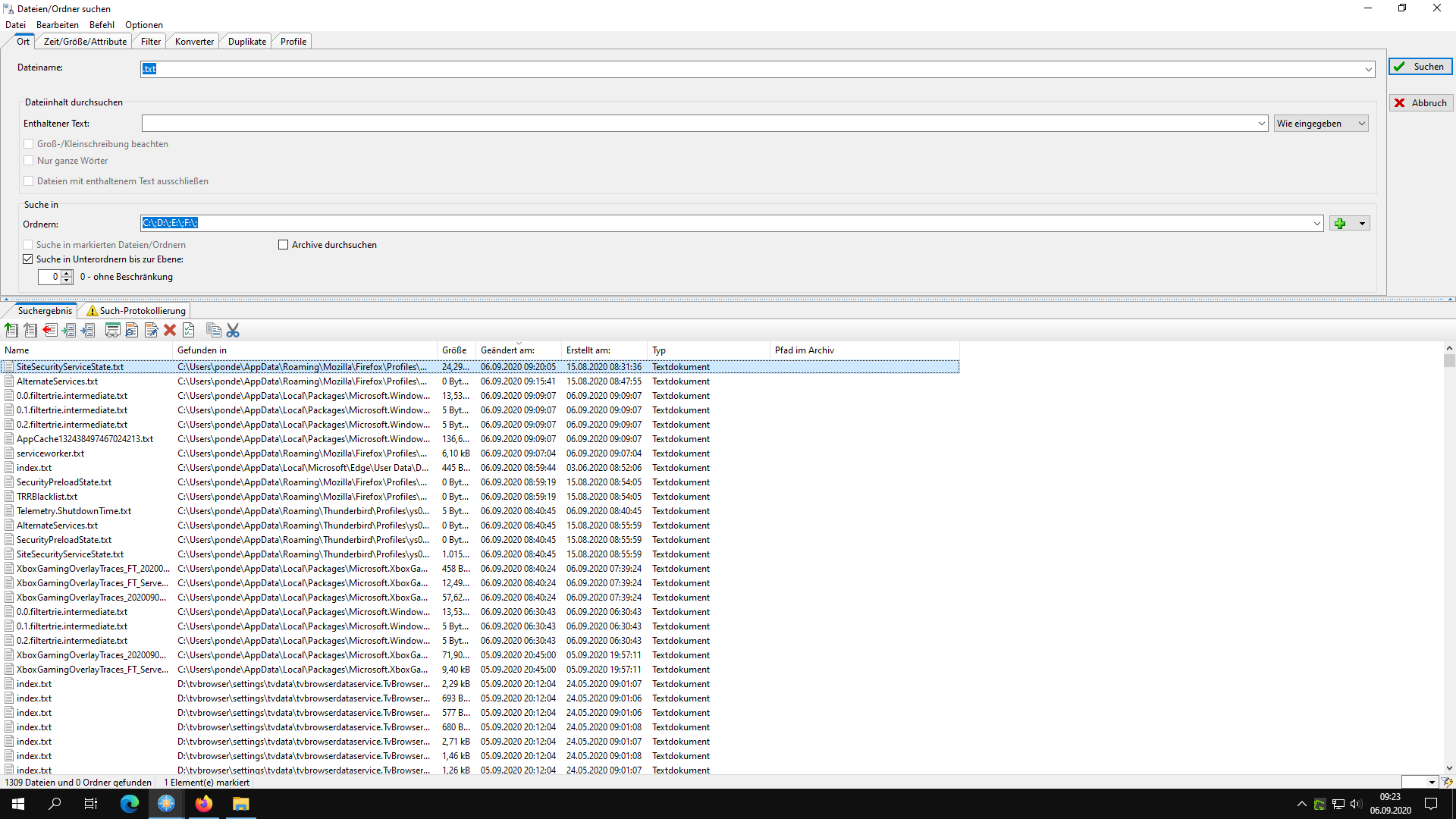Viewport: 1456px width, 819px height.
Task: Click the checklist properties icon
Action: click(x=189, y=330)
